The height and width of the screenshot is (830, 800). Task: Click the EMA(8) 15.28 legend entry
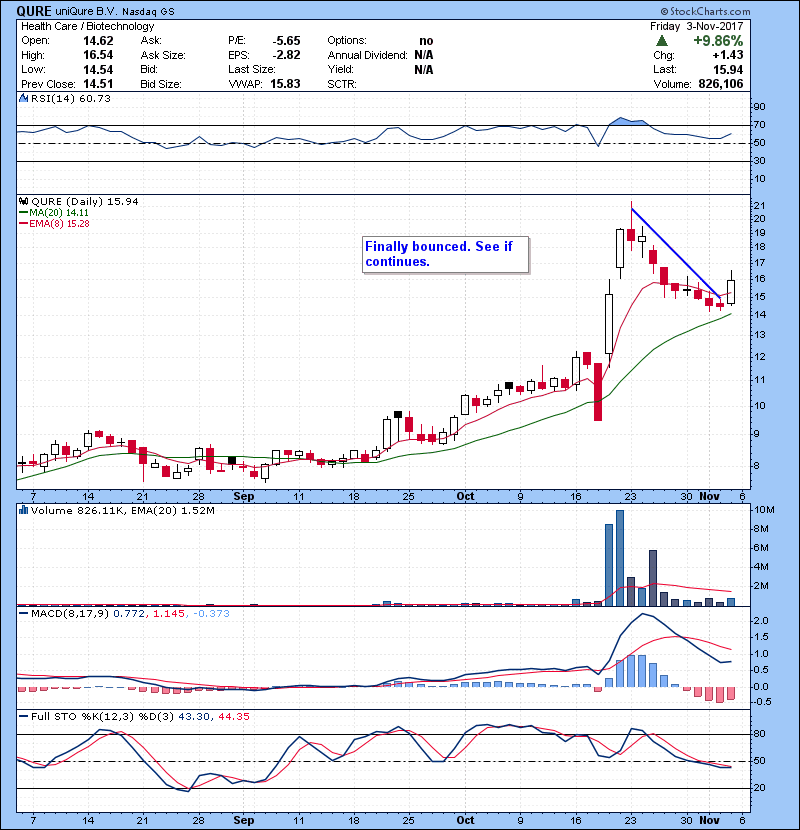pos(54,223)
